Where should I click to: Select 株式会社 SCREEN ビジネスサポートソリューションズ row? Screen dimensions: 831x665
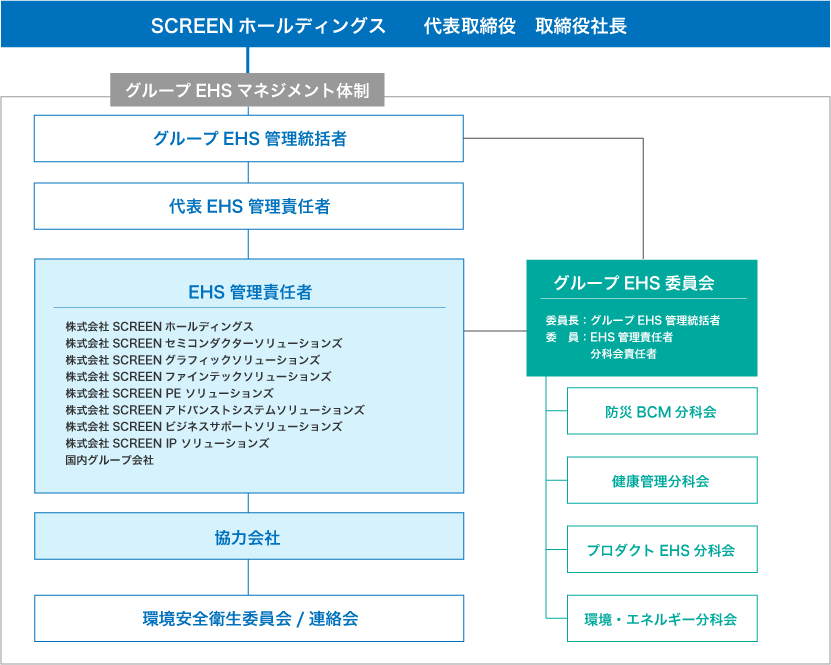pyautogui.click(x=204, y=427)
